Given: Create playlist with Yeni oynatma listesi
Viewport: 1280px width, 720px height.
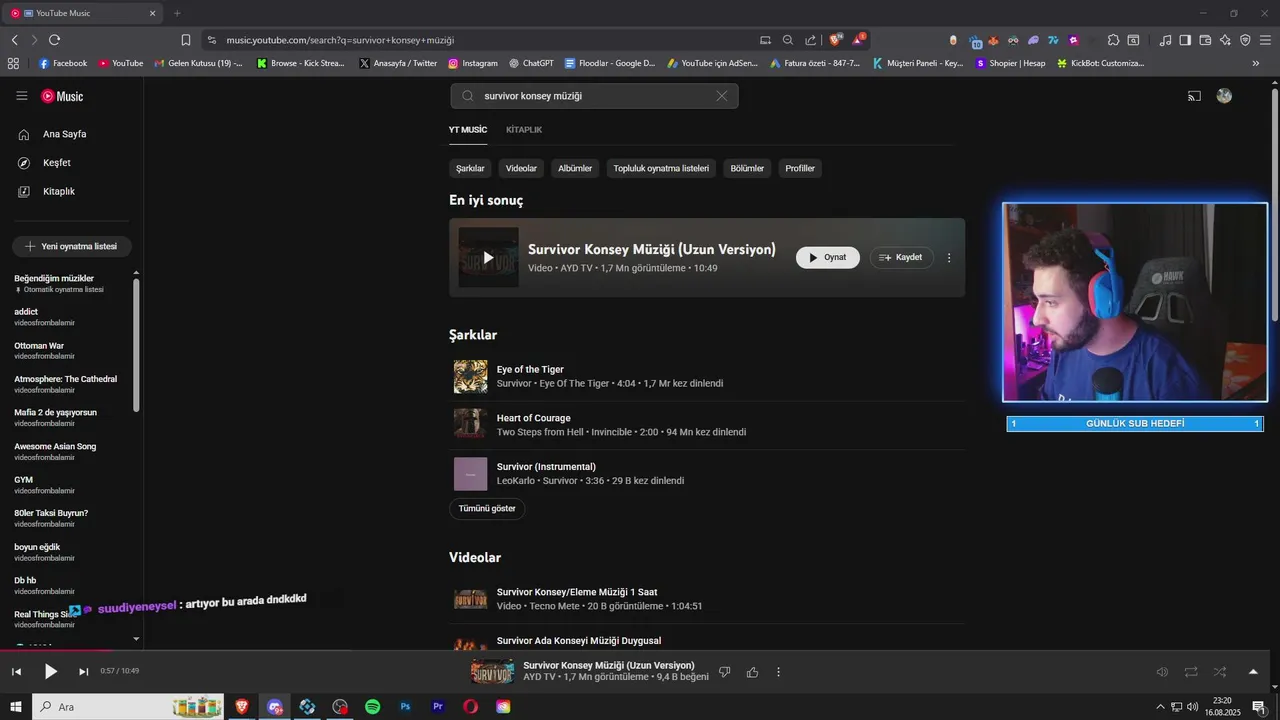Looking at the screenshot, I should [72, 246].
